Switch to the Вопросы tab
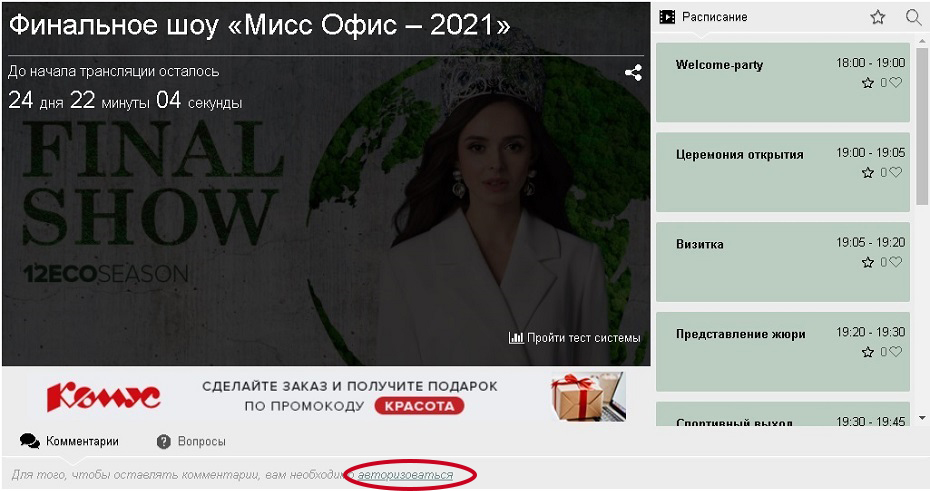The image size is (930, 491). [191, 442]
